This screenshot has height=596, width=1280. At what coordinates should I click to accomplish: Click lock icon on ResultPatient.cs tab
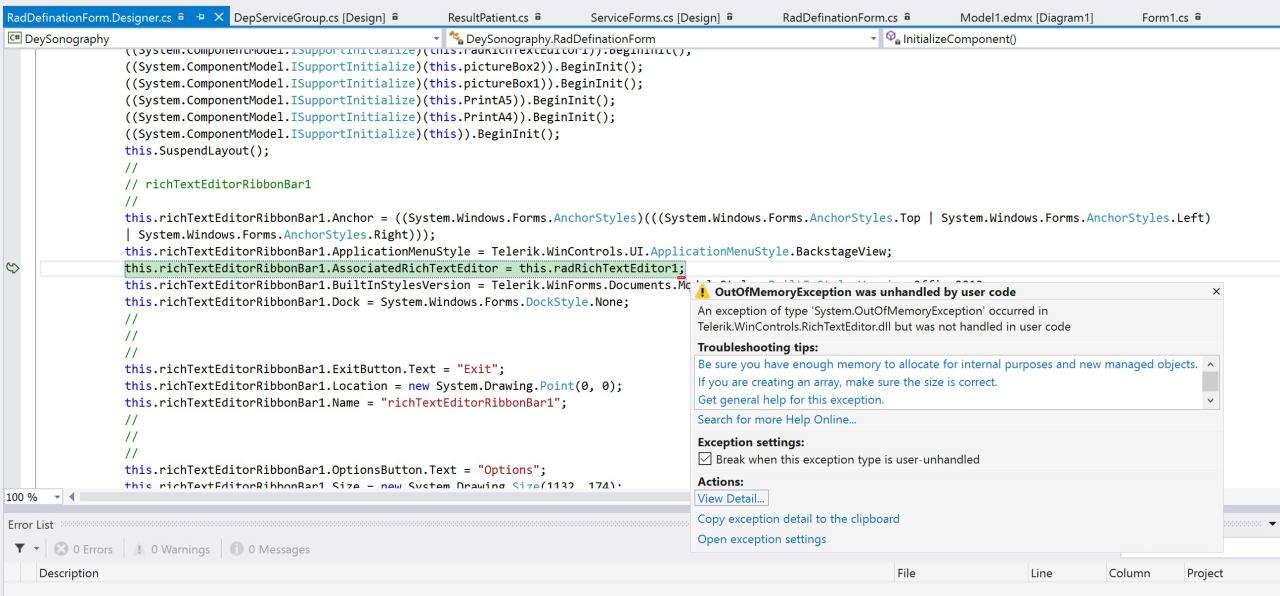539,17
